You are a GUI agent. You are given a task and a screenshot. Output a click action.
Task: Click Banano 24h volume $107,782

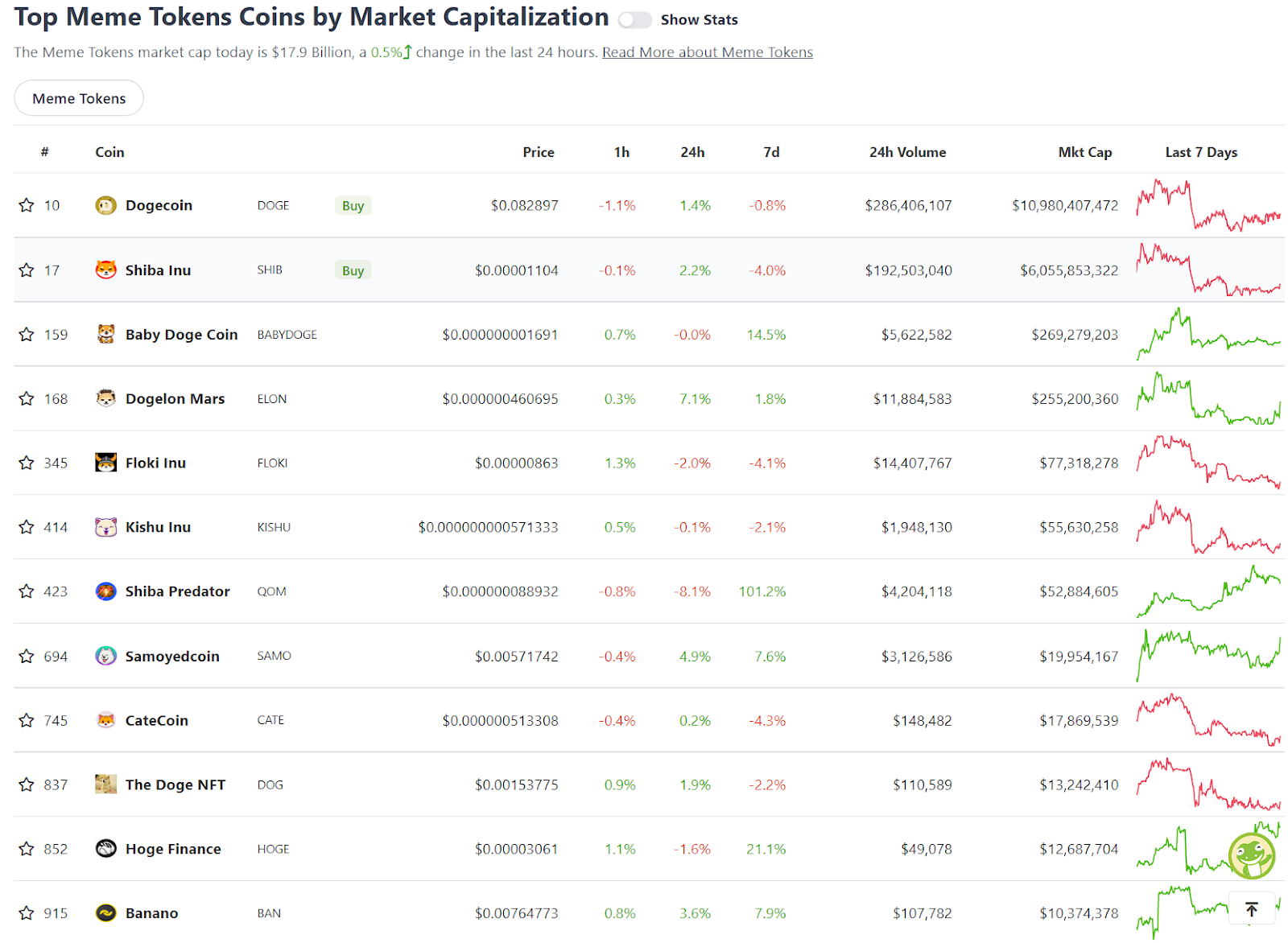point(922,913)
